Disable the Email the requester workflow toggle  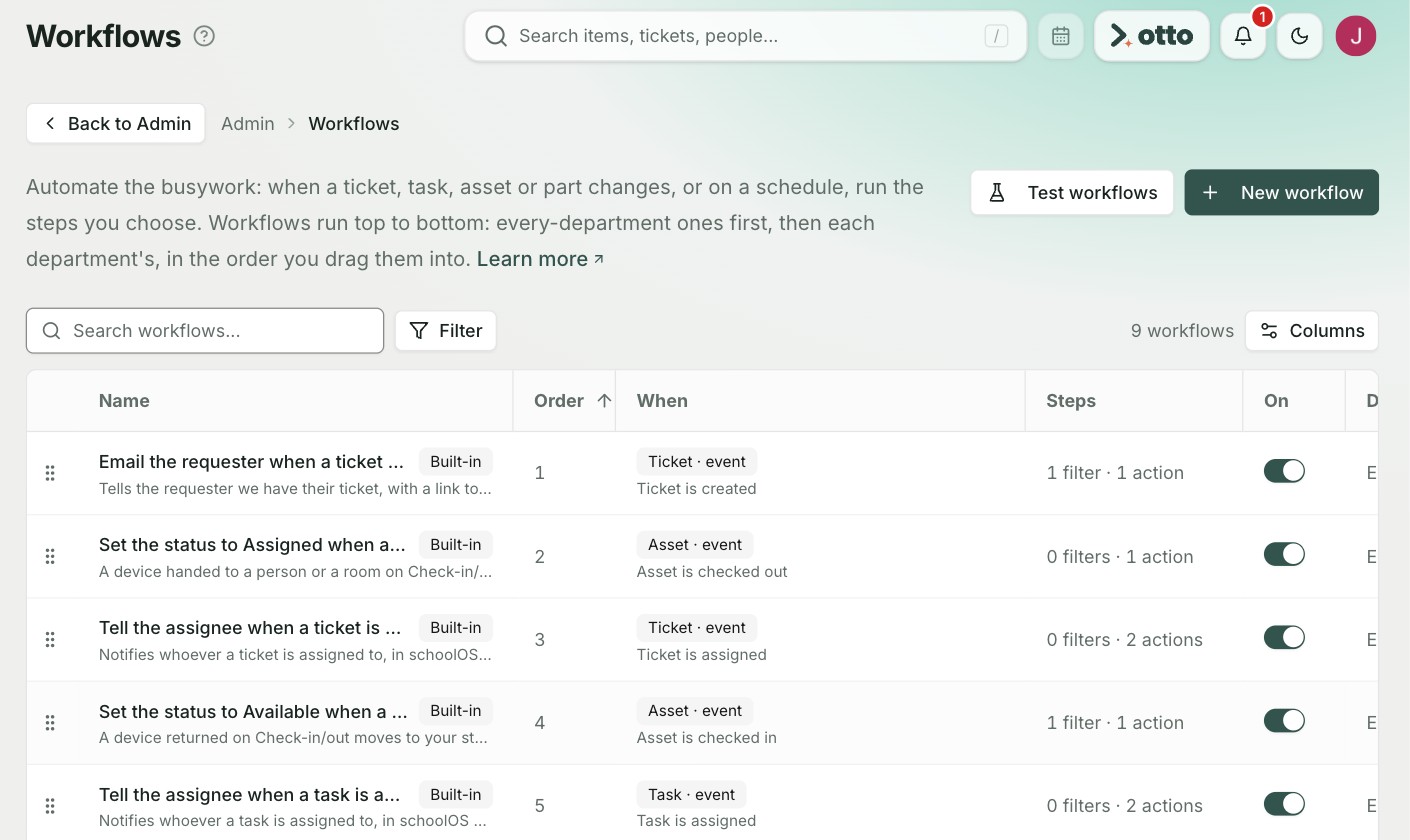1284,471
